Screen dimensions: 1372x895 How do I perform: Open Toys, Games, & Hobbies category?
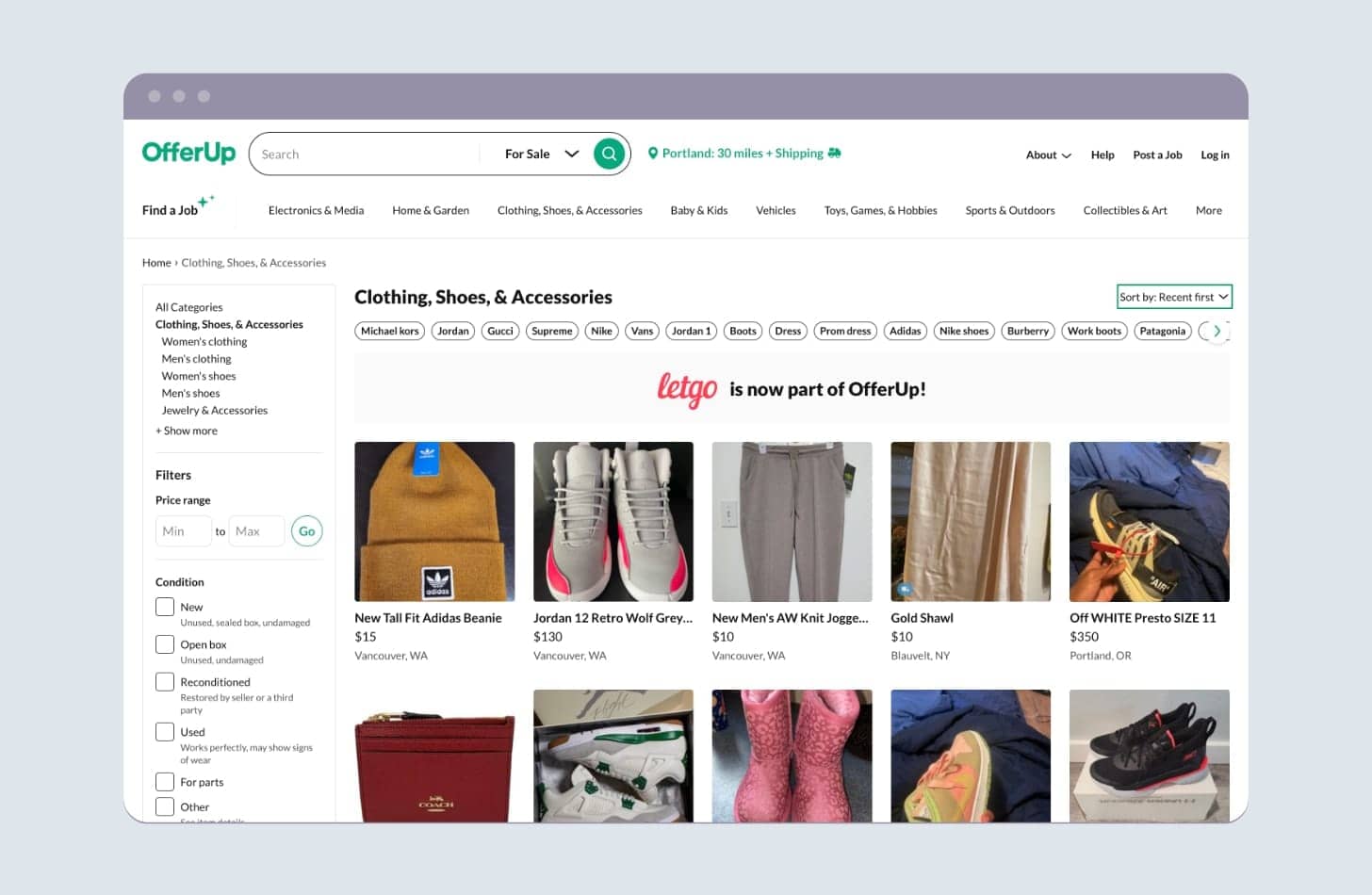tap(880, 210)
